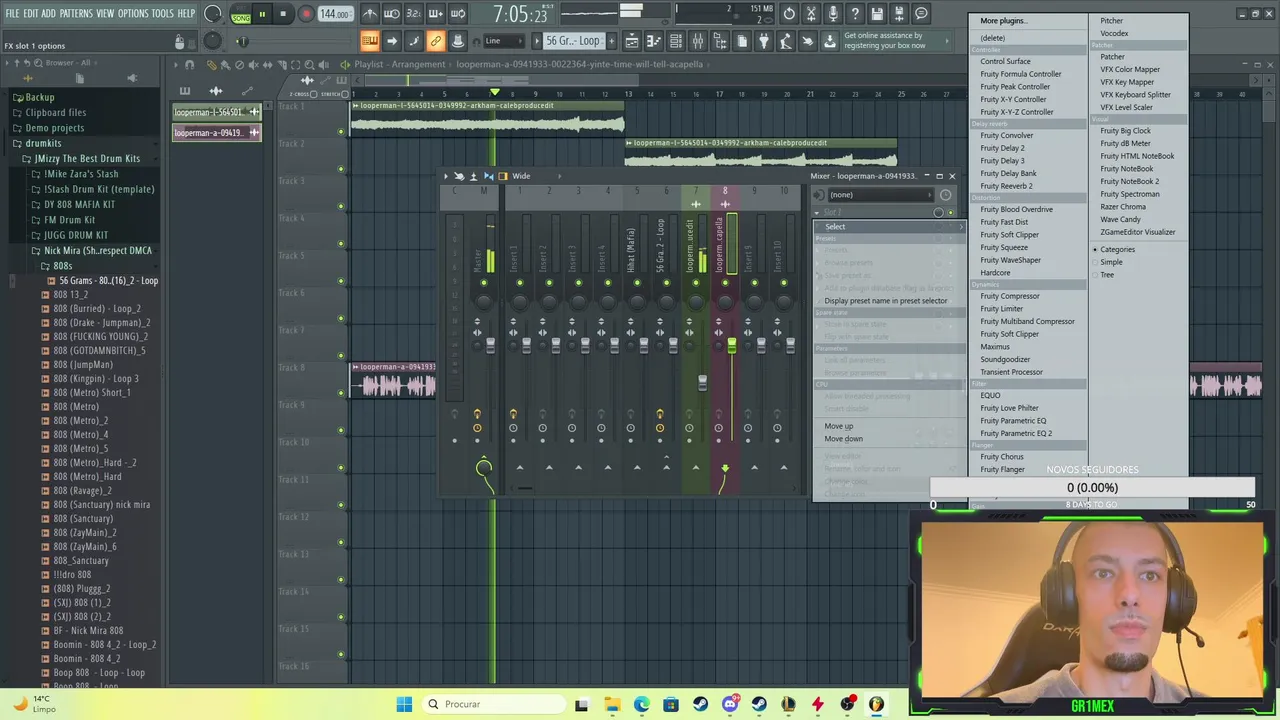Select sample 808 (Kingpin) - Loop 3
This screenshot has height=720, width=1280.
click(x=96, y=379)
